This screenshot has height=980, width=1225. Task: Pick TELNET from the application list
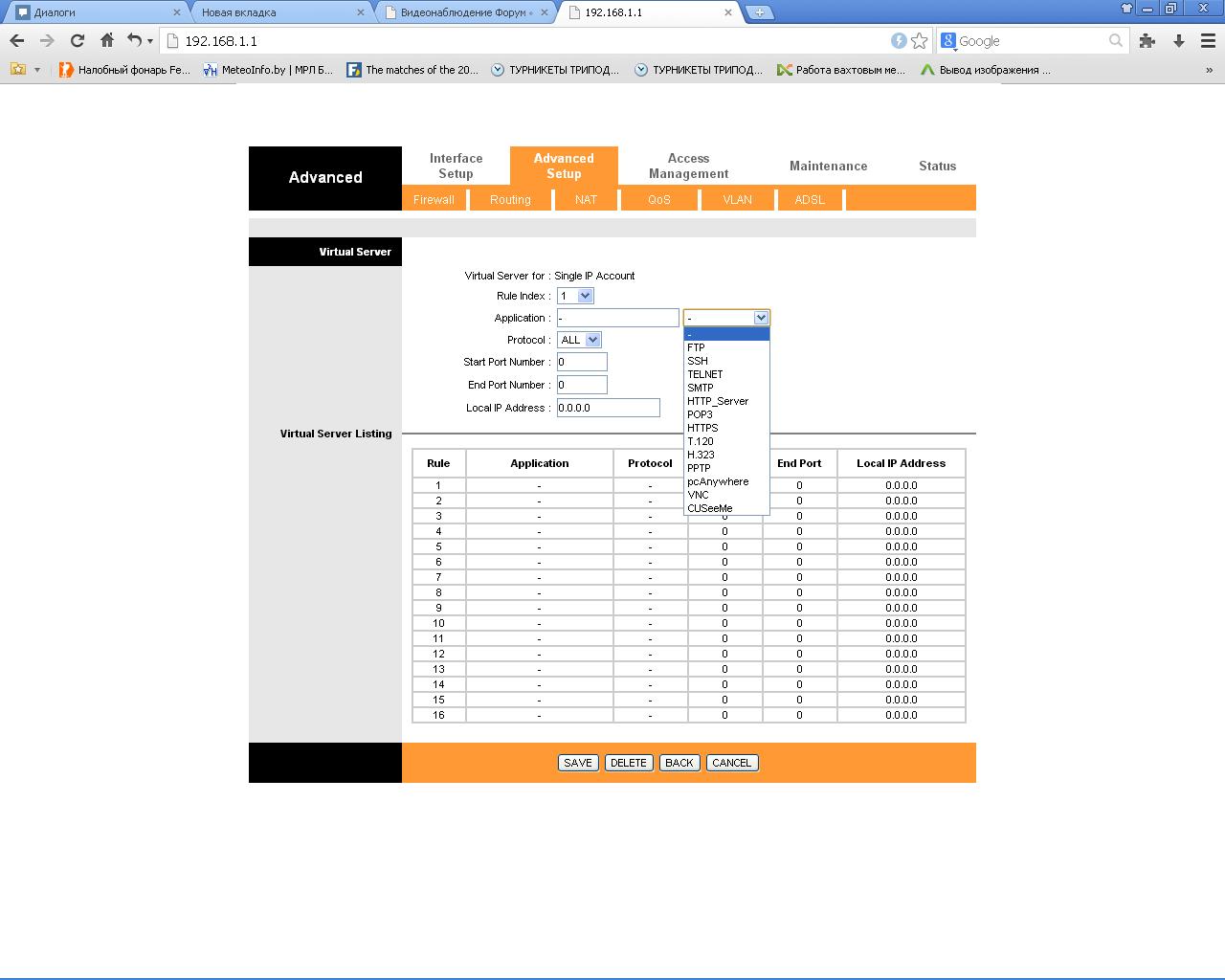(705, 374)
